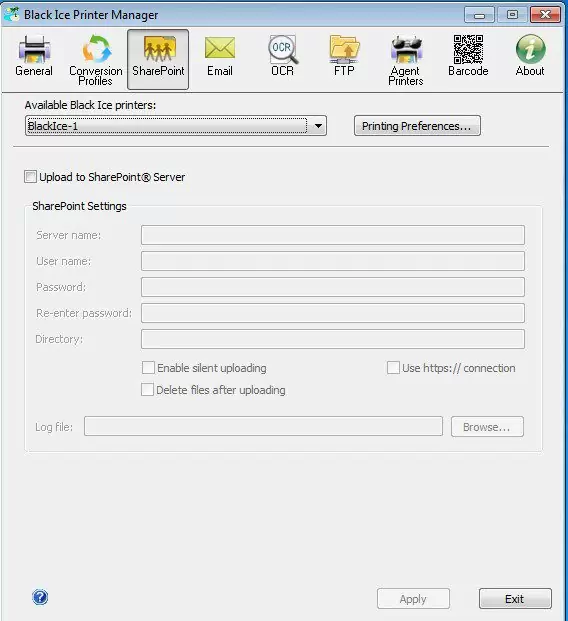The width and height of the screenshot is (568, 621).
Task: Open the General printer tab
Action: [34, 56]
